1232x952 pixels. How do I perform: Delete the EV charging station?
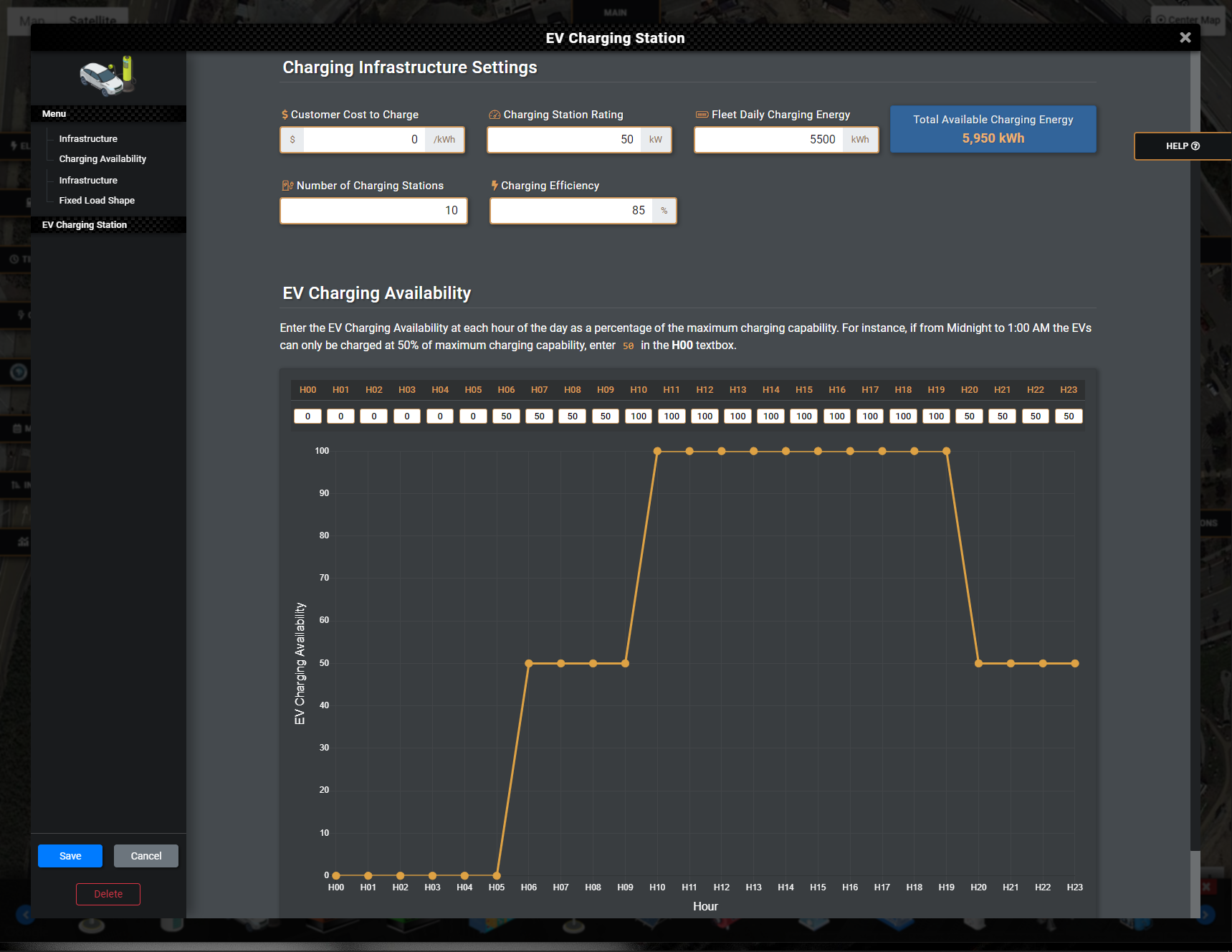coord(108,894)
